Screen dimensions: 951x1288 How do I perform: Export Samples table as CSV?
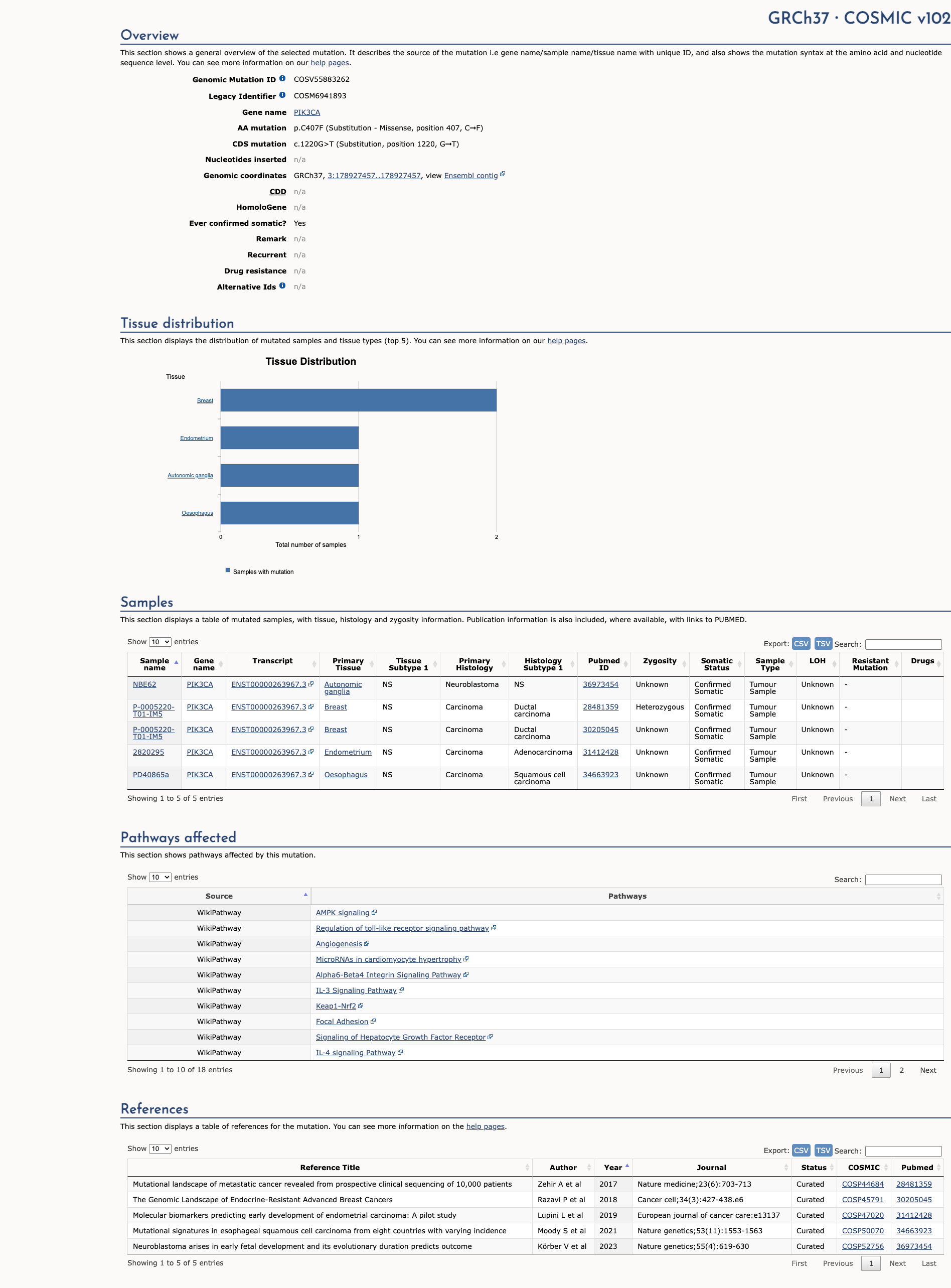[x=801, y=644]
